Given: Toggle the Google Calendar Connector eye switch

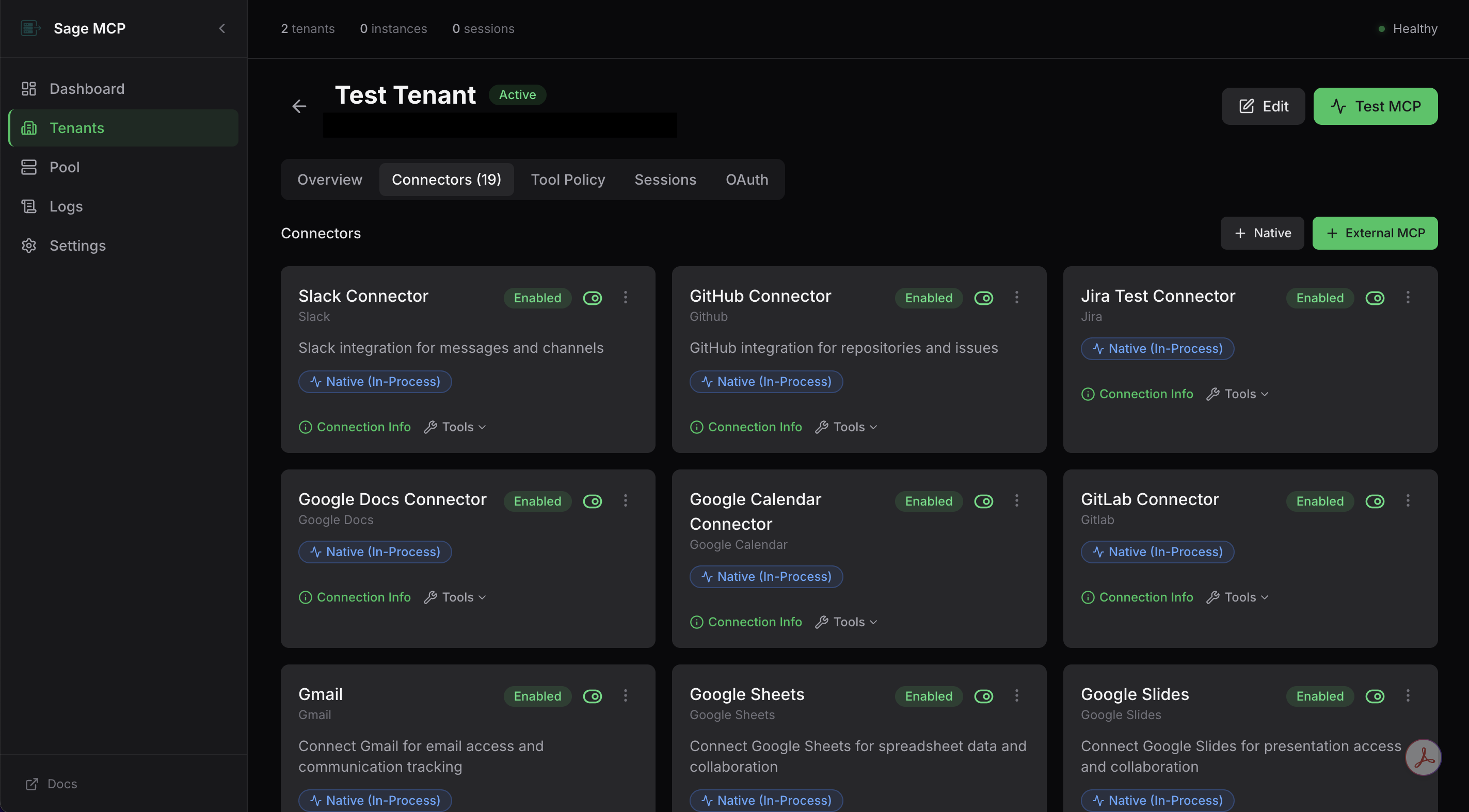Looking at the screenshot, I should tap(984, 501).
